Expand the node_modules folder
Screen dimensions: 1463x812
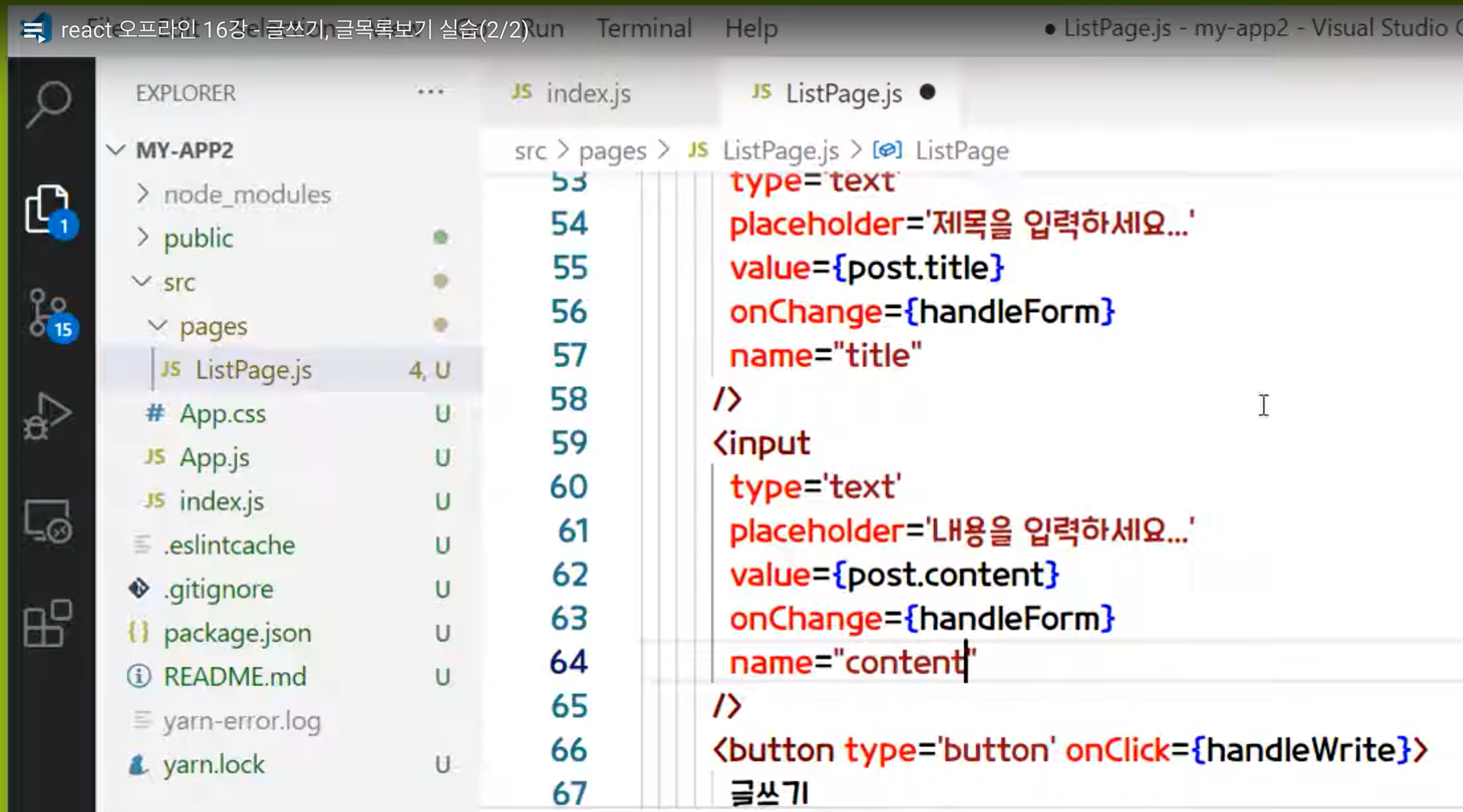pos(142,194)
